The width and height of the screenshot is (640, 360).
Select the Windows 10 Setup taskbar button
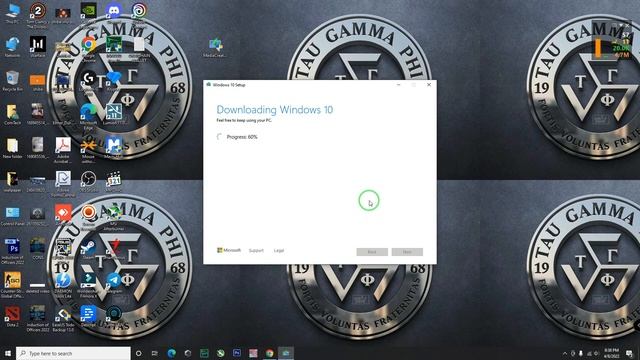tap(286, 353)
